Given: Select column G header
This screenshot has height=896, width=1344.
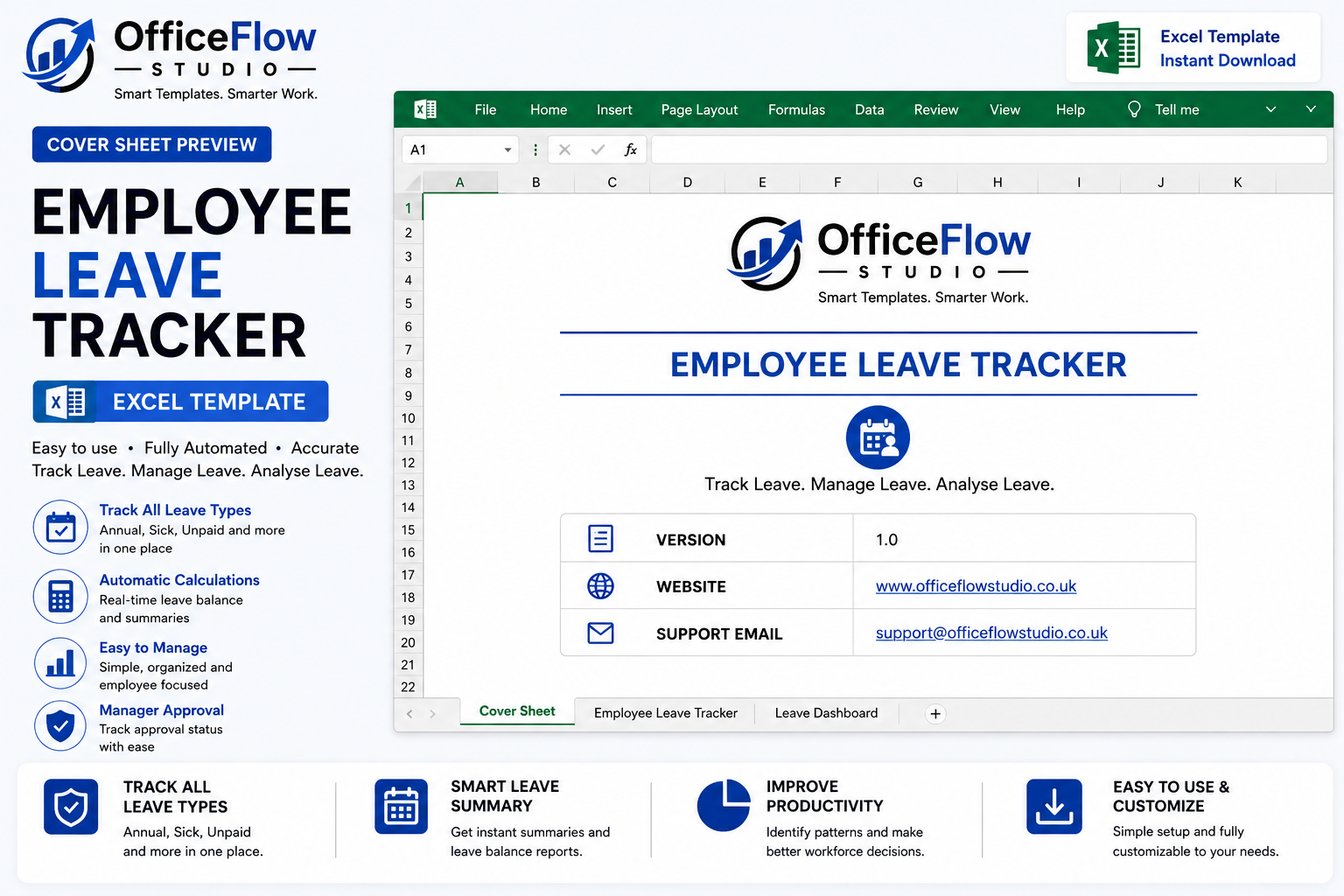Looking at the screenshot, I should (918, 182).
